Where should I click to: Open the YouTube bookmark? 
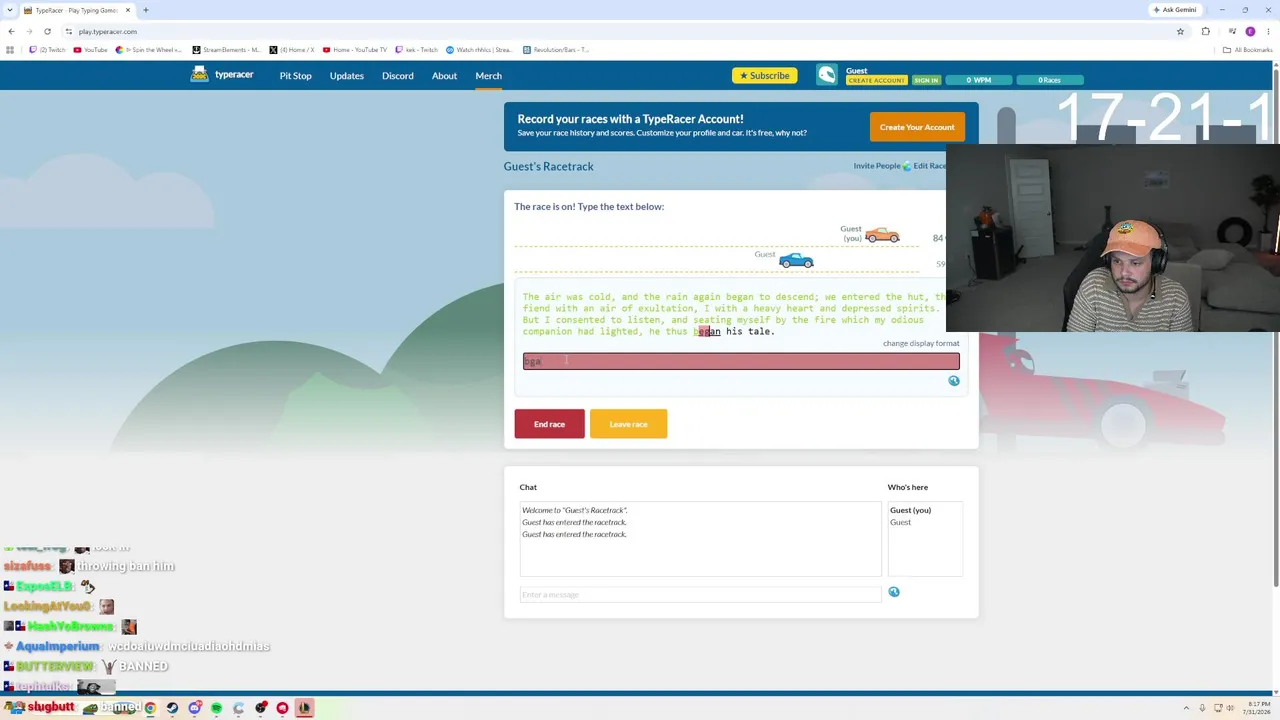pos(90,50)
